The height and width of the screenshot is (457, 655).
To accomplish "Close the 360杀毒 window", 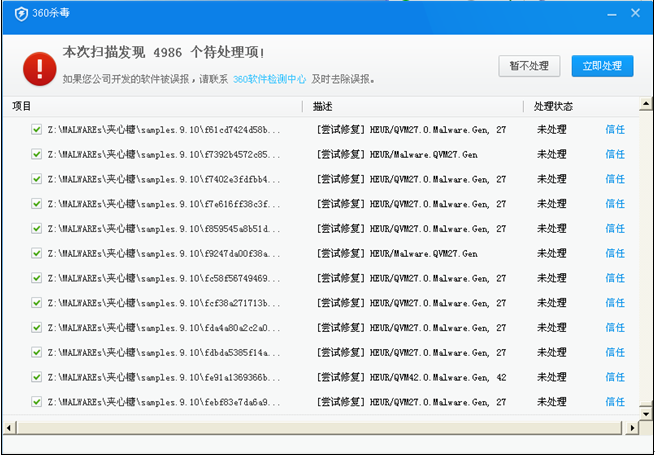I will (635, 13).
